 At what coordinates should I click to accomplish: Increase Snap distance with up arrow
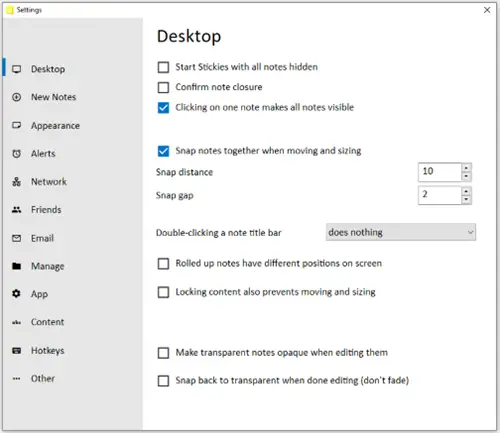(466, 168)
